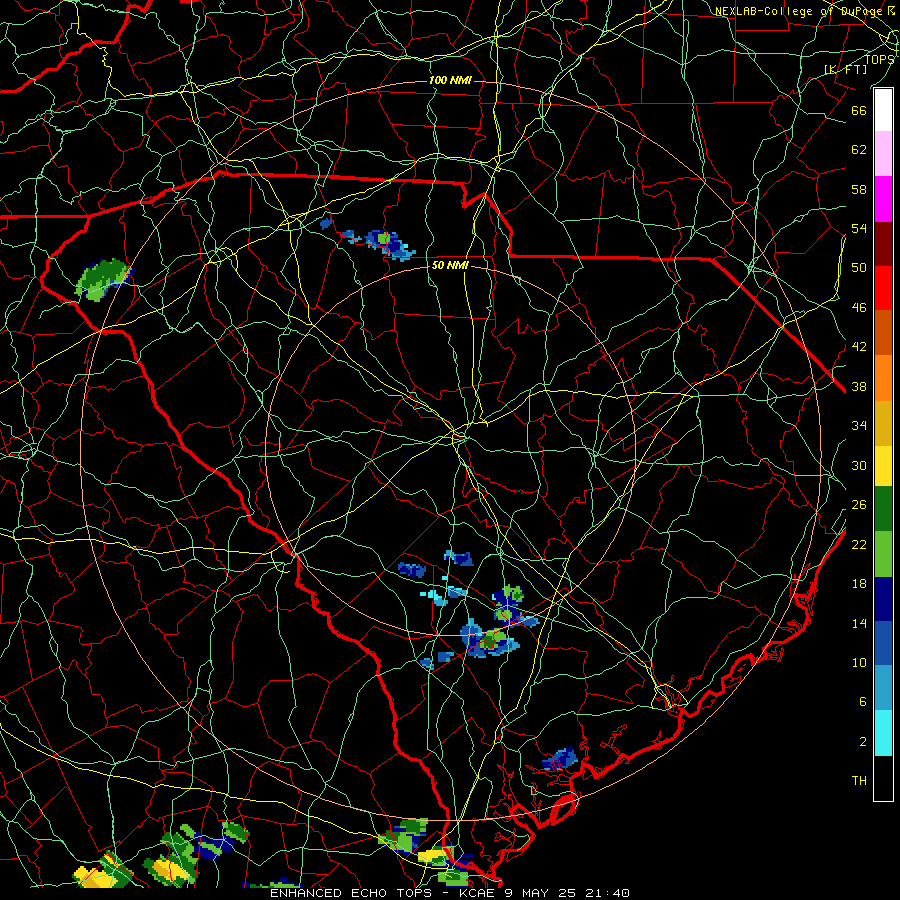Click the legend value '42'
The image size is (900, 900).
tap(859, 347)
